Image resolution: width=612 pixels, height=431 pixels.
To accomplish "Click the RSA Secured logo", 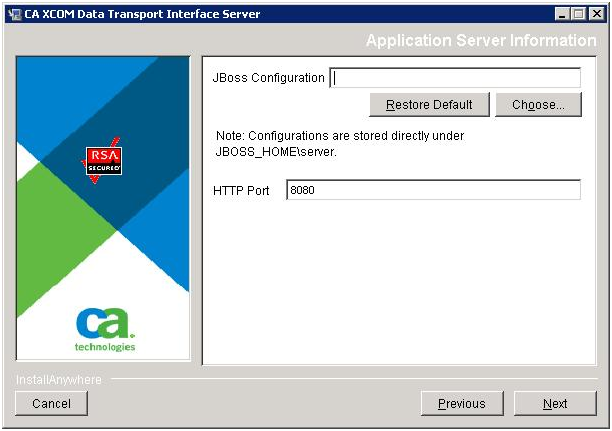I will 102,160.
